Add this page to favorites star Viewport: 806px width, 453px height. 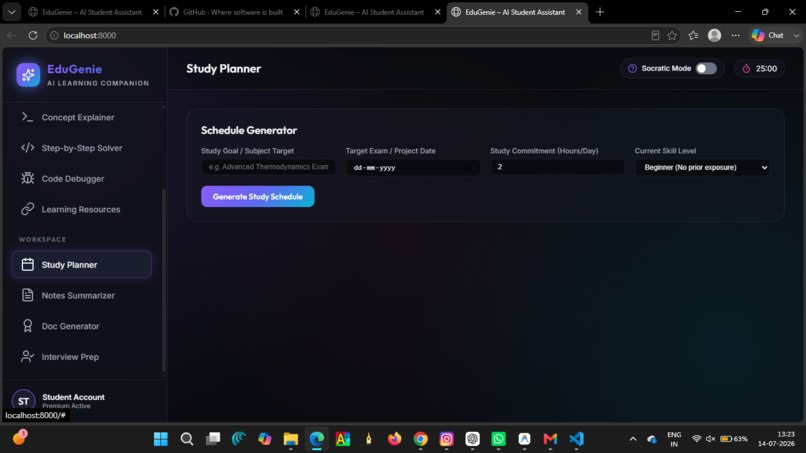[672, 35]
